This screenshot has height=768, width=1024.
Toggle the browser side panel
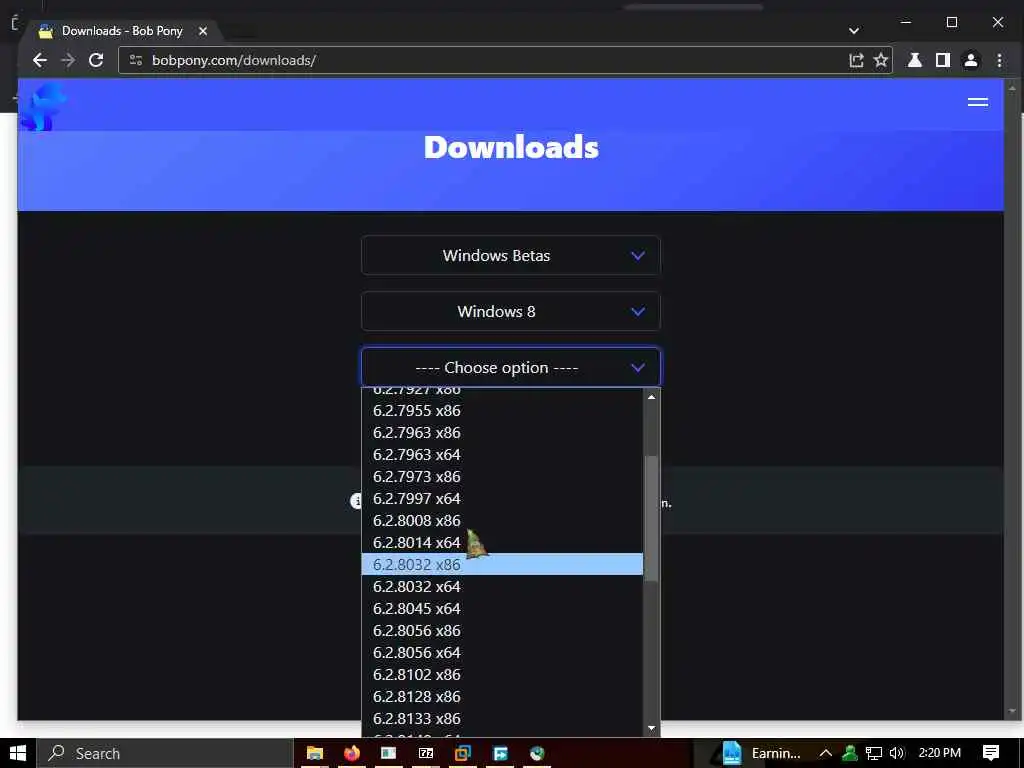pos(943,60)
